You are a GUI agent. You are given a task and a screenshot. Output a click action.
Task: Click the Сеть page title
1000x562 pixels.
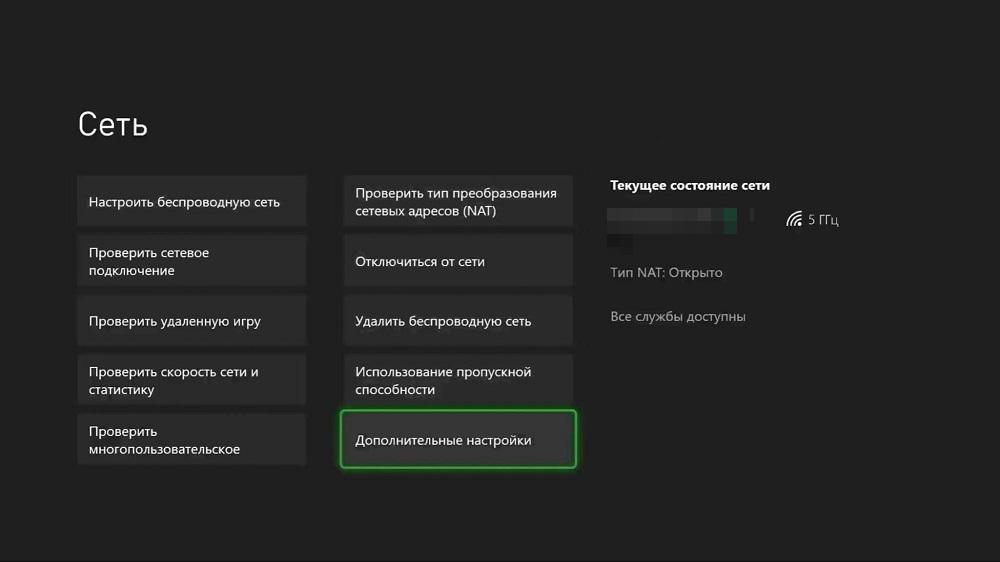coord(113,125)
